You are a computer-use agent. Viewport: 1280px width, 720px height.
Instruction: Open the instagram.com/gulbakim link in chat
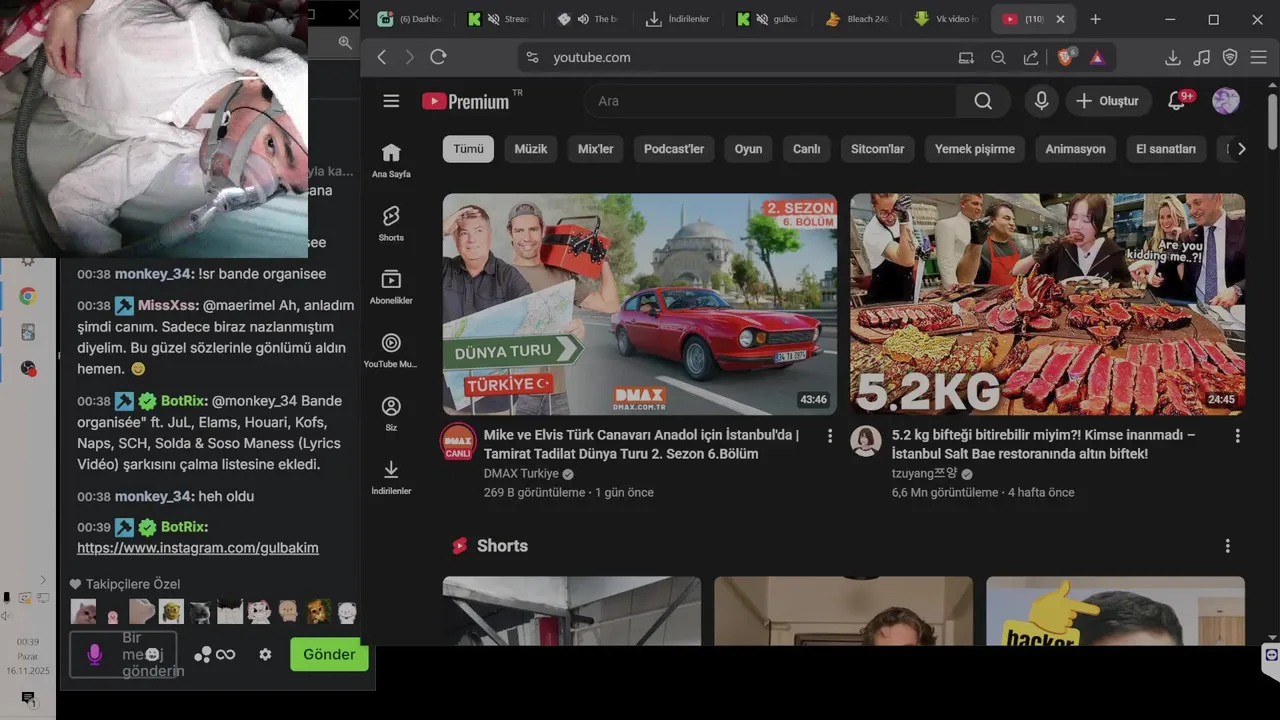tap(198, 548)
